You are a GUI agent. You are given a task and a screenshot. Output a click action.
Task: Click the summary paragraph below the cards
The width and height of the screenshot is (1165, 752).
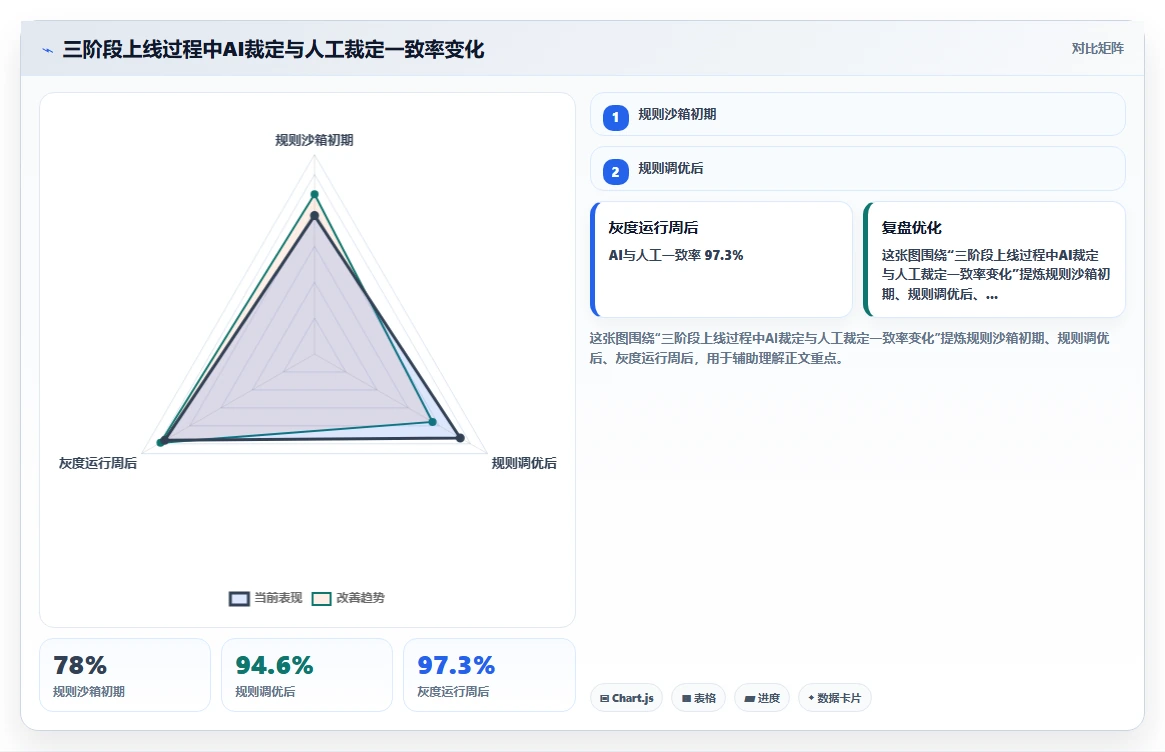tap(849, 348)
